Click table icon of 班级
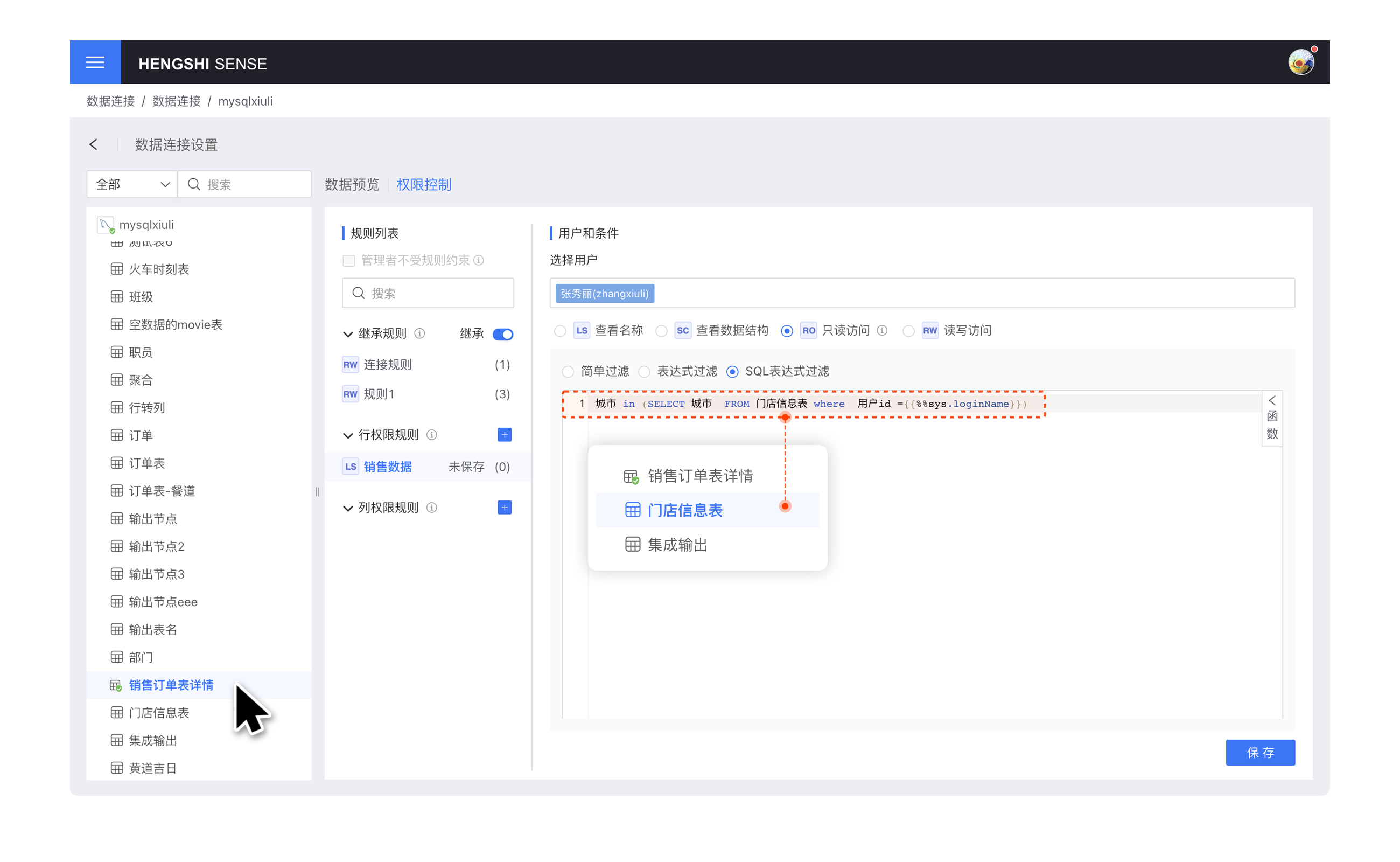 (117, 296)
